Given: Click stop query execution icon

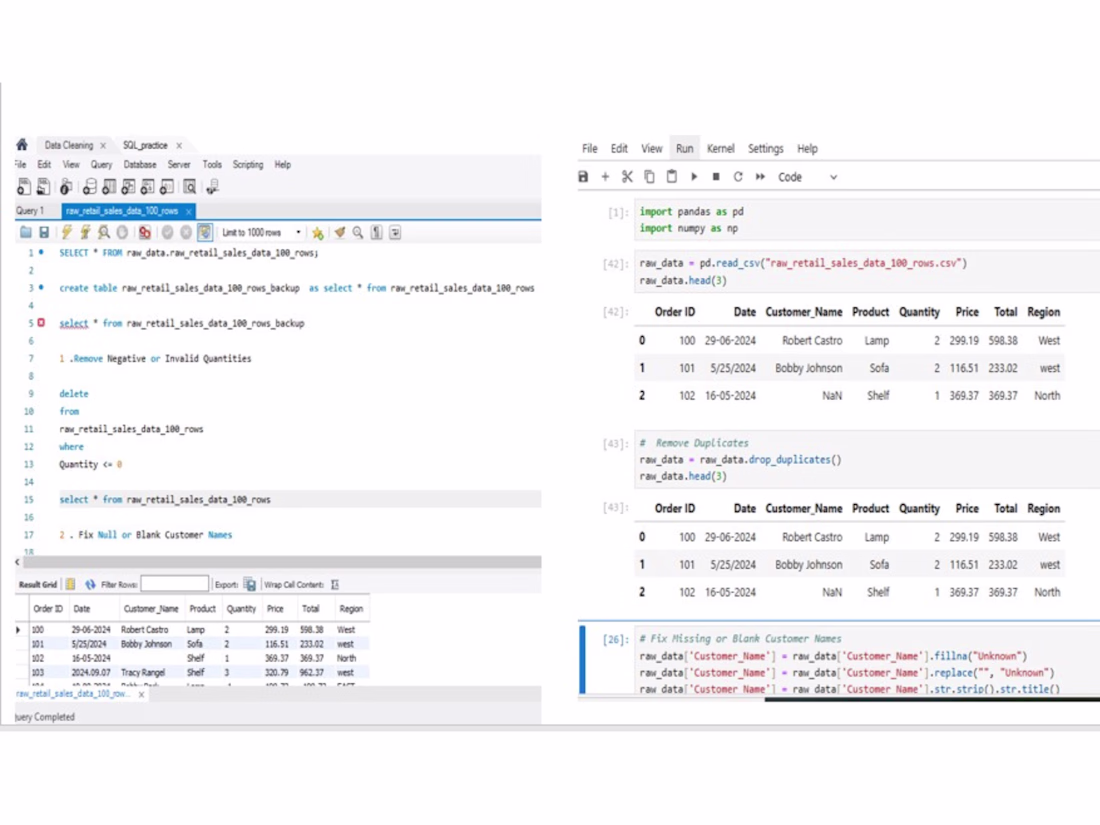Looking at the screenshot, I should coord(123,232).
